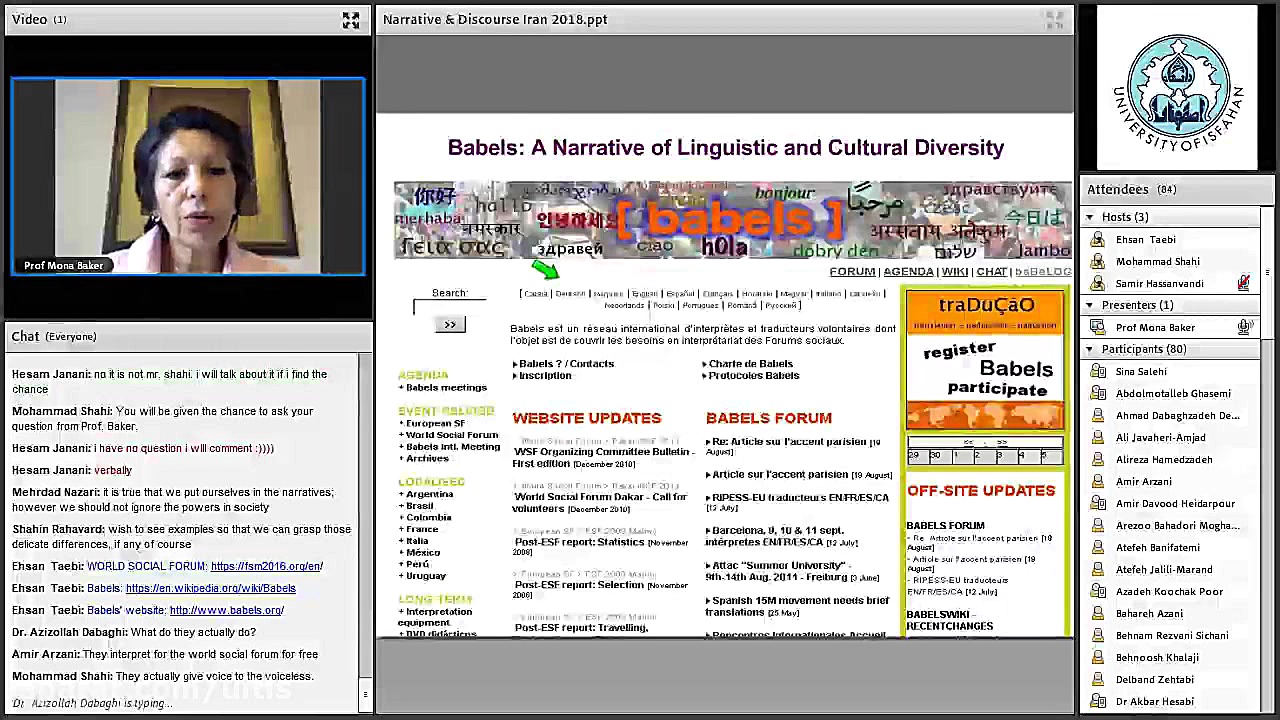Click the University of Isfahan logo
The image size is (1280, 720).
(1177, 88)
